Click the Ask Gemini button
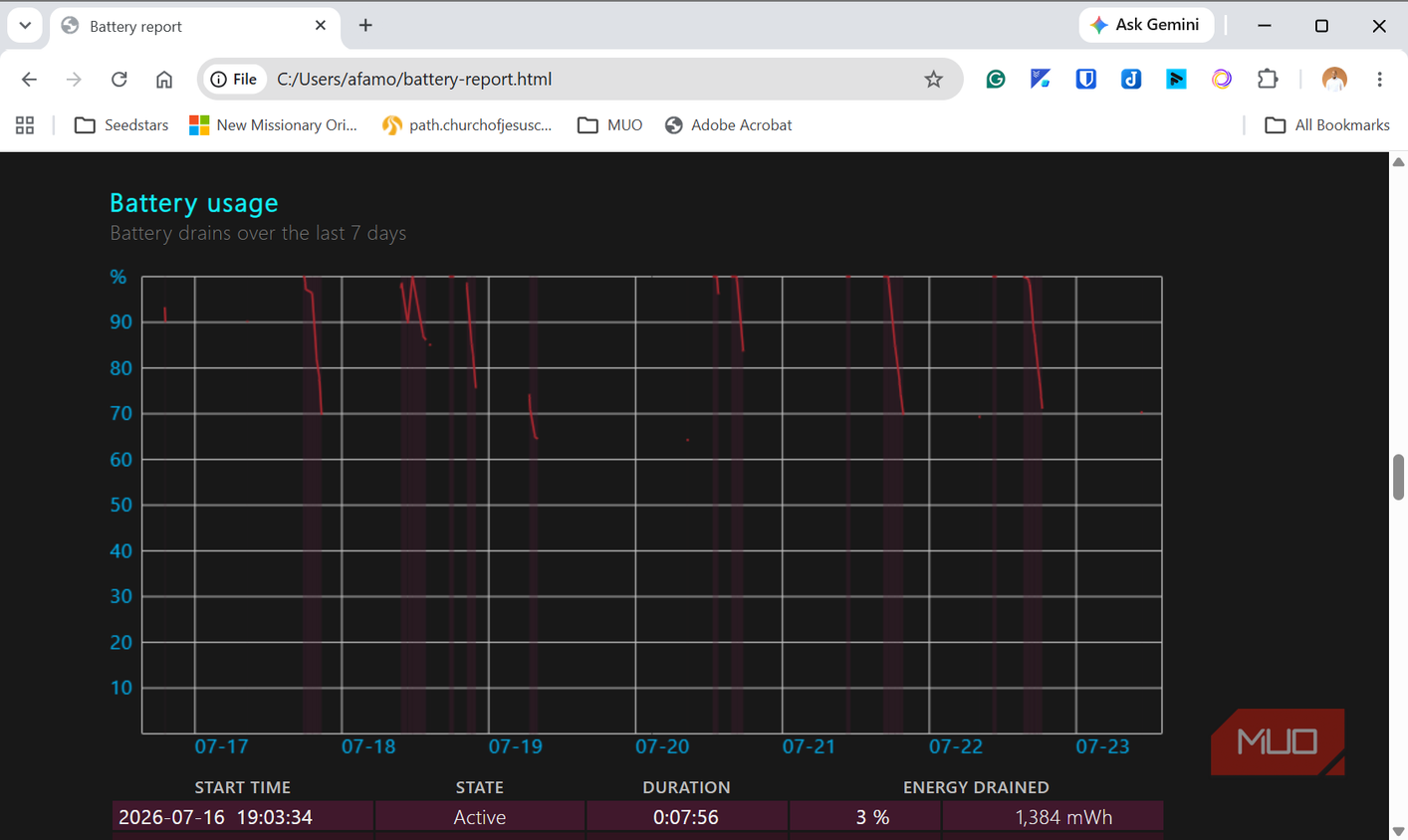This screenshot has width=1408, height=840. (x=1146, y=25)
